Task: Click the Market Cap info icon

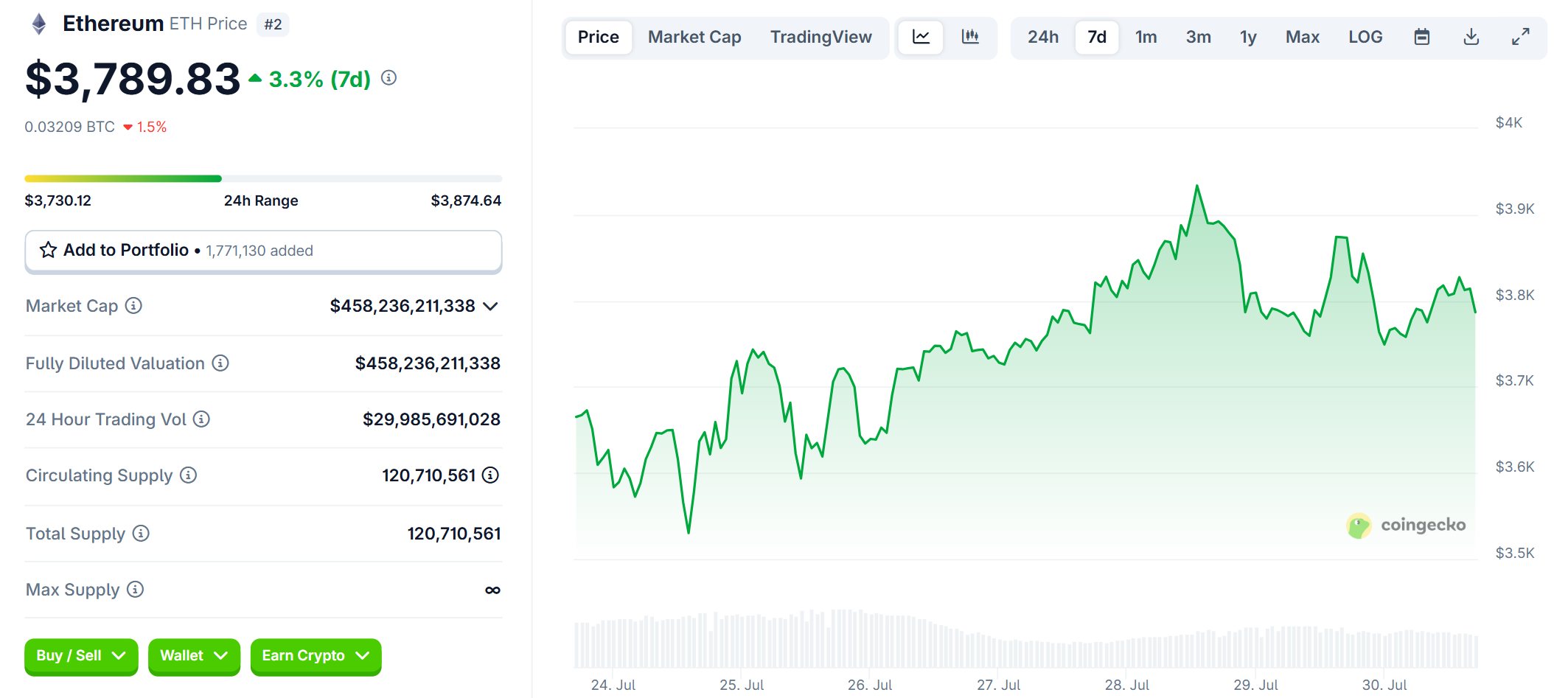Action: click(133, 305)
